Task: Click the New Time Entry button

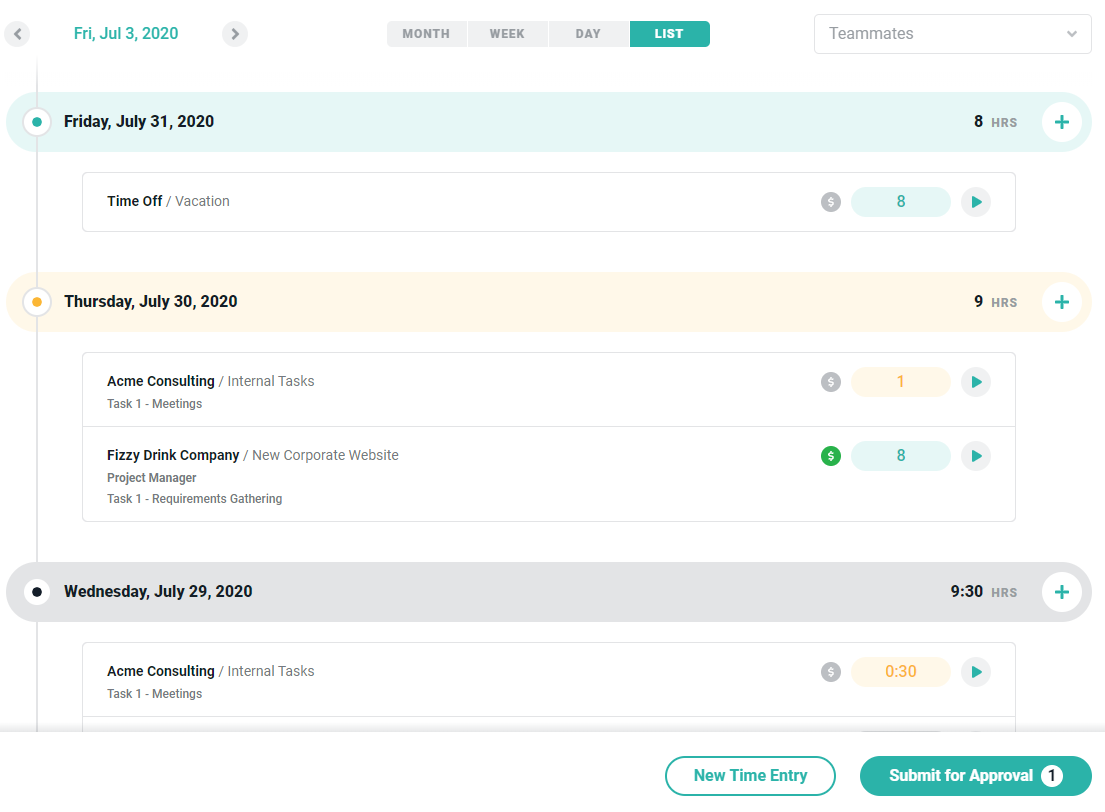Action: pos(750,776)
